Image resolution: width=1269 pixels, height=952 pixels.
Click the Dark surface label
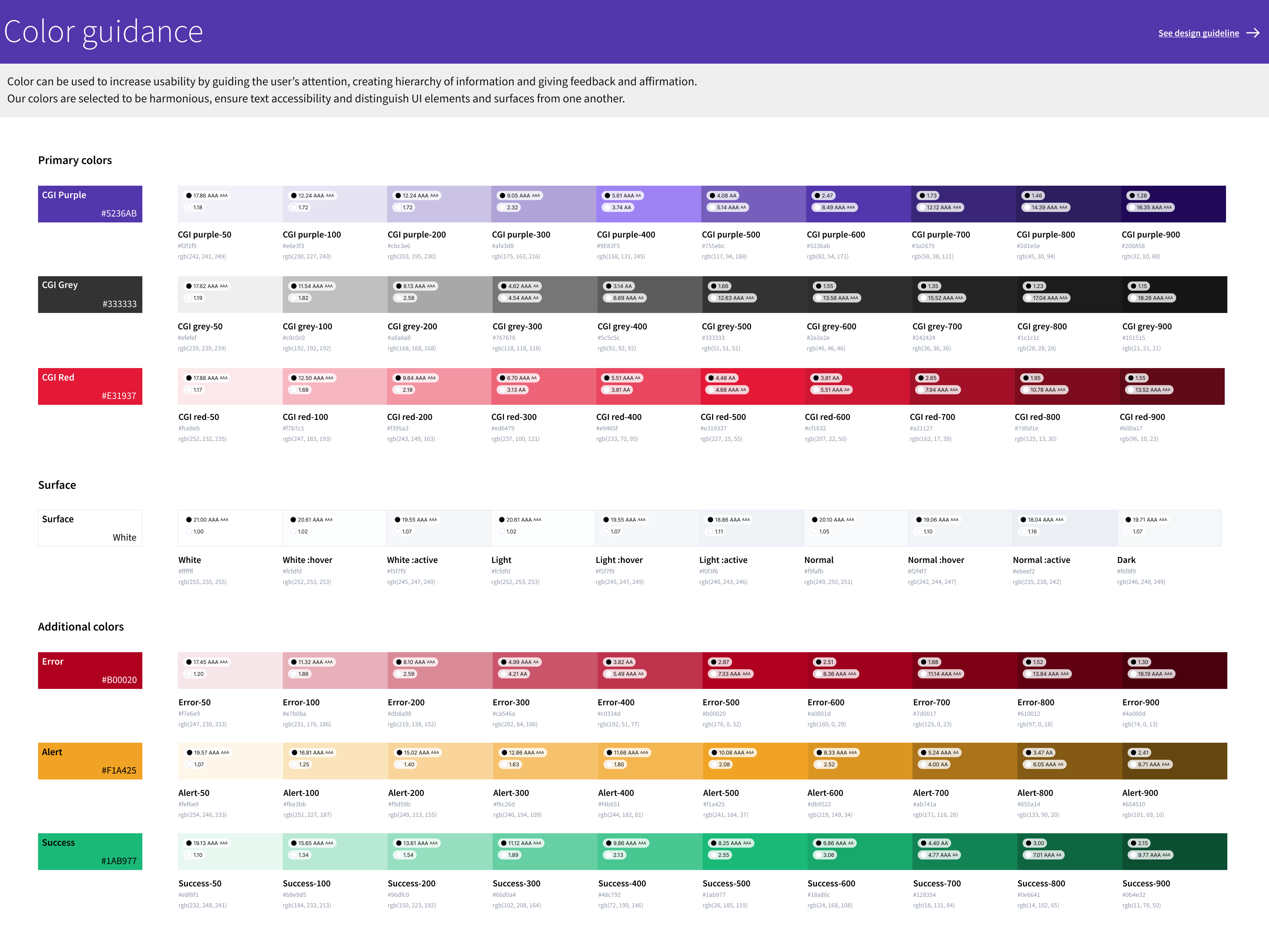(x=1126, y=560)
